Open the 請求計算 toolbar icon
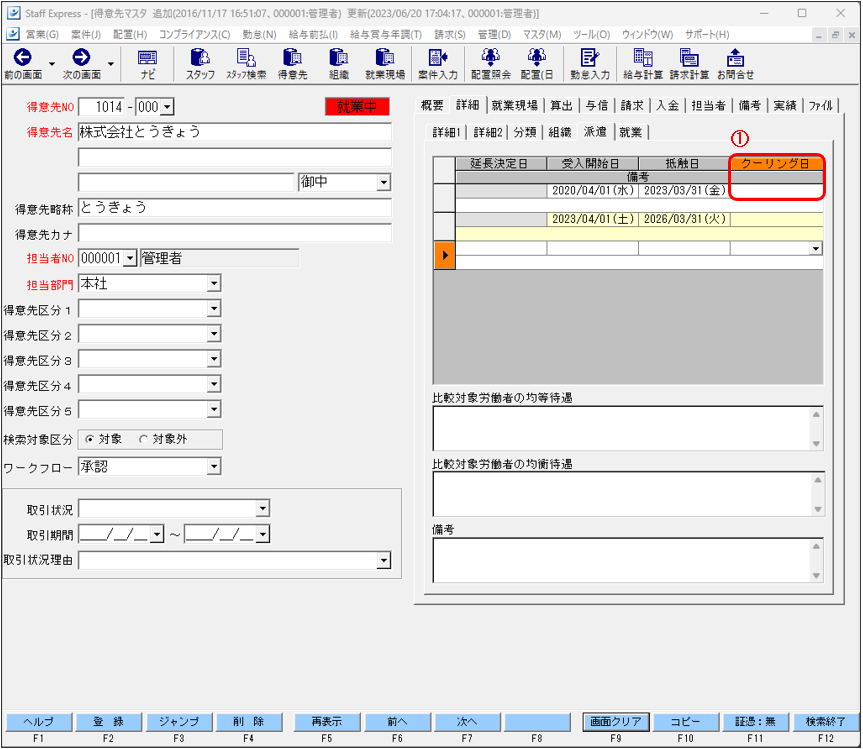This screenshot has height=749, width=863. [x=689, y=57]
